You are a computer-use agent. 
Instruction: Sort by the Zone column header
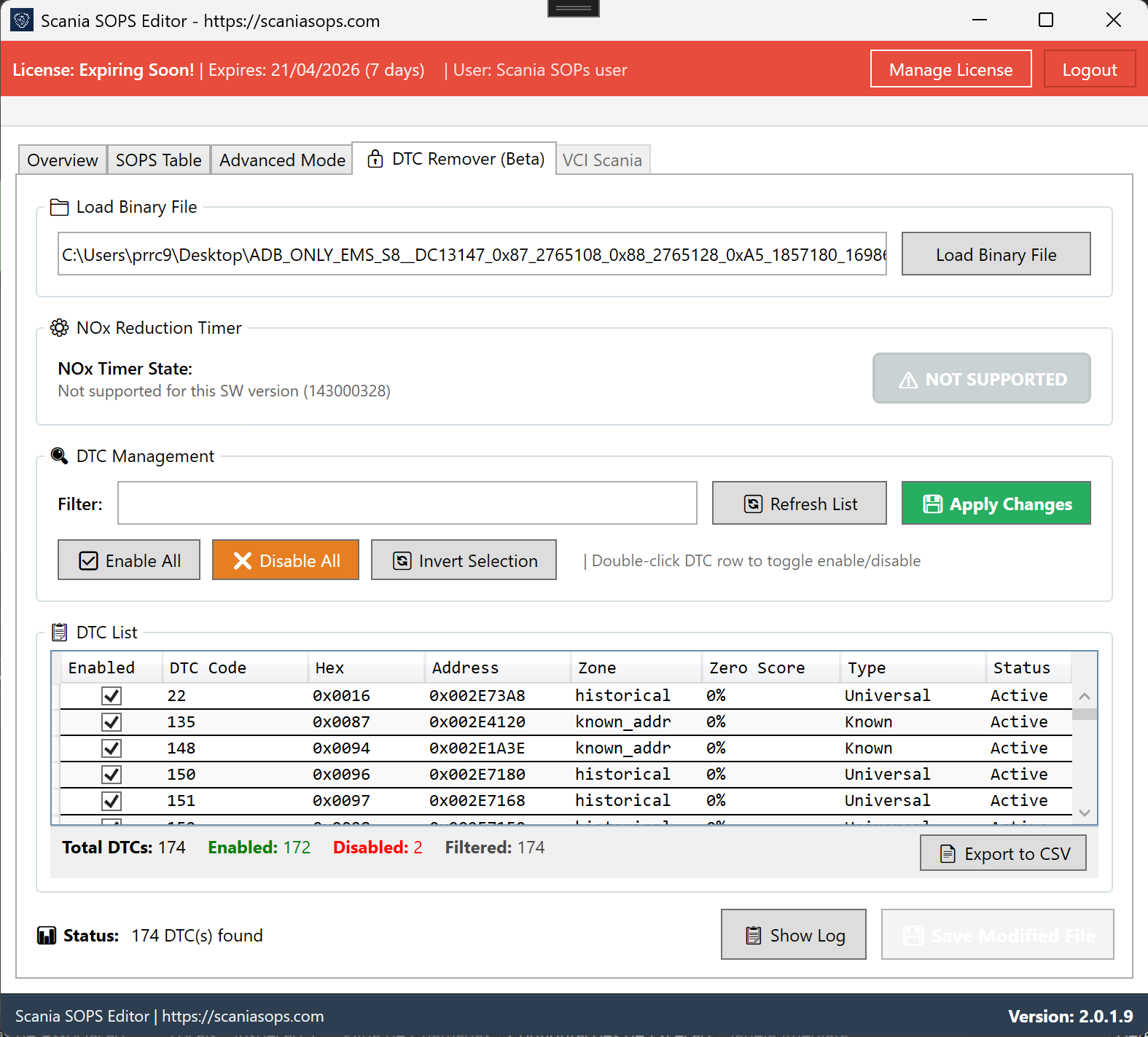point(636,668)
